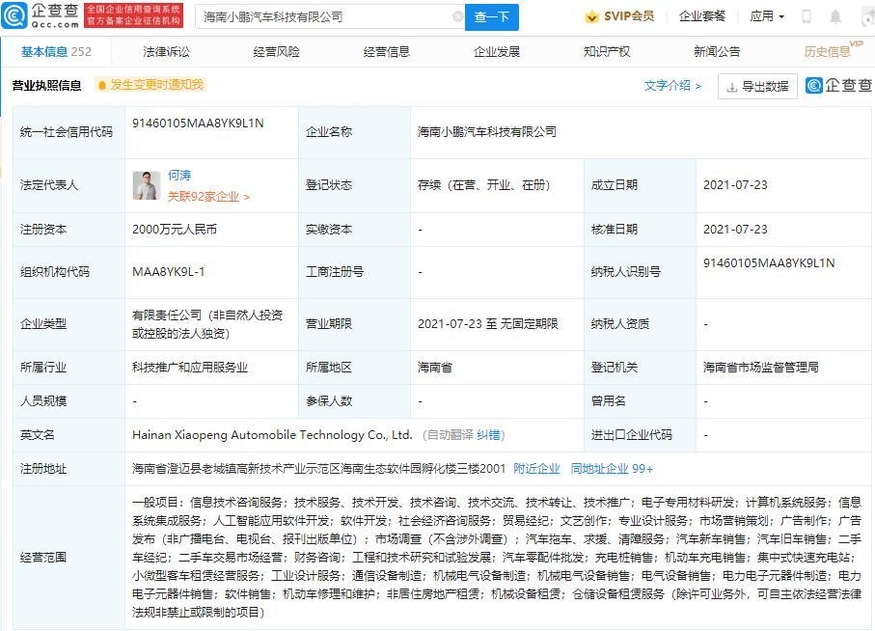
Task: Select region value 海南省
Action: pyautogui.click(x=435, y=368)
